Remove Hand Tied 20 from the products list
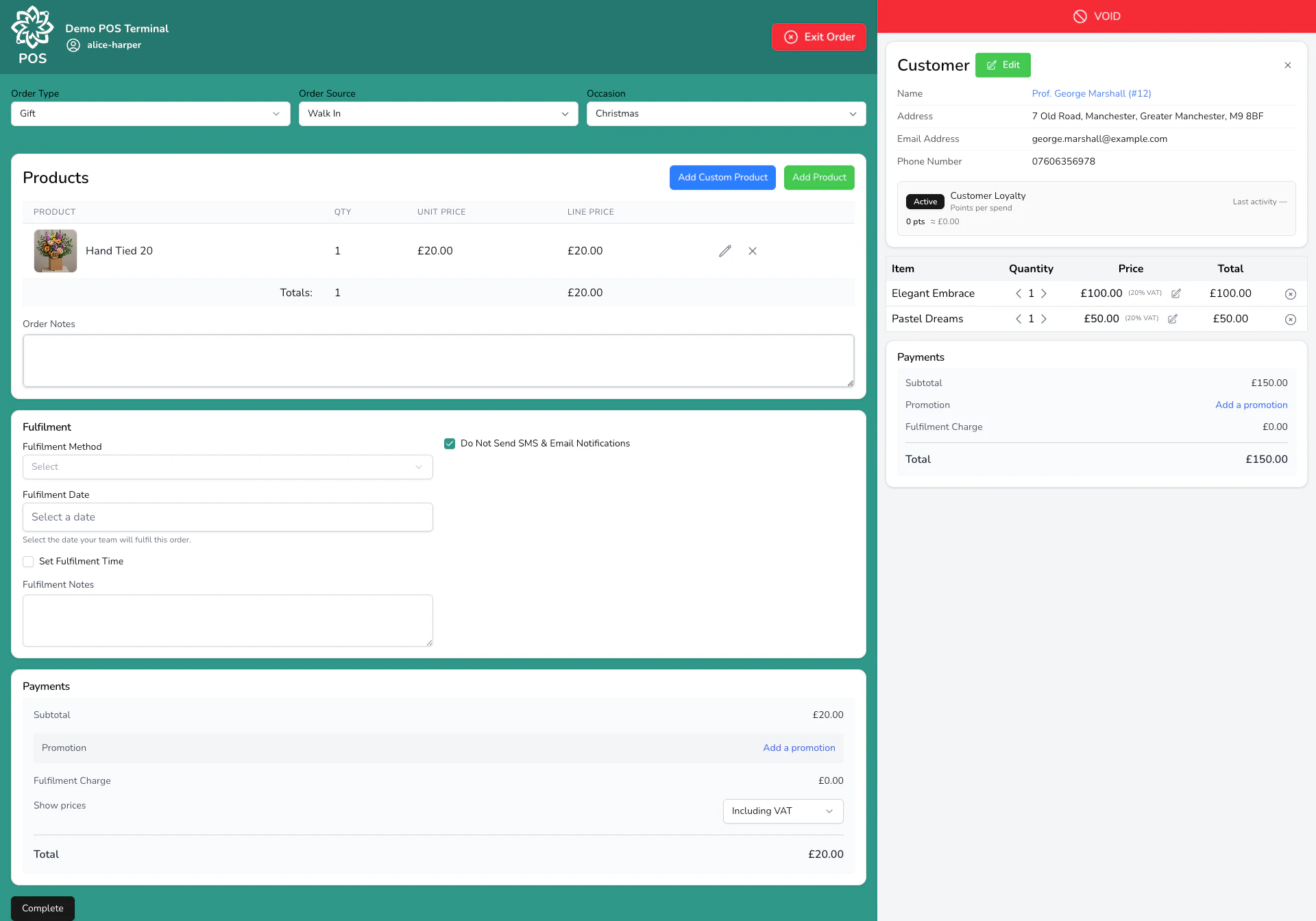This screenshot has width=1316, height=921. point(753,251)
